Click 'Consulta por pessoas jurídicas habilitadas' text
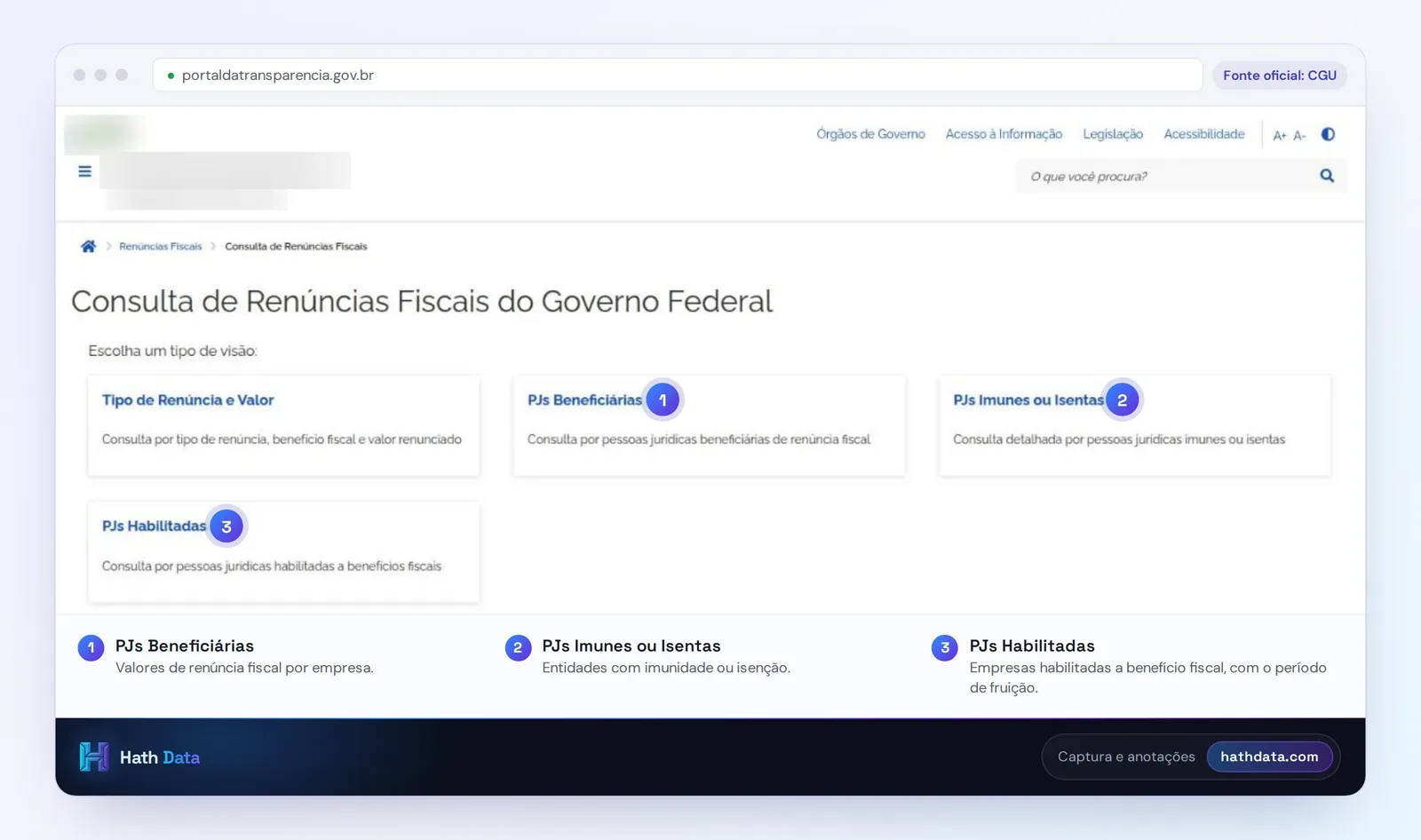Image resolution: width=1421 pixels, height=840 pixels. [272, 566]
